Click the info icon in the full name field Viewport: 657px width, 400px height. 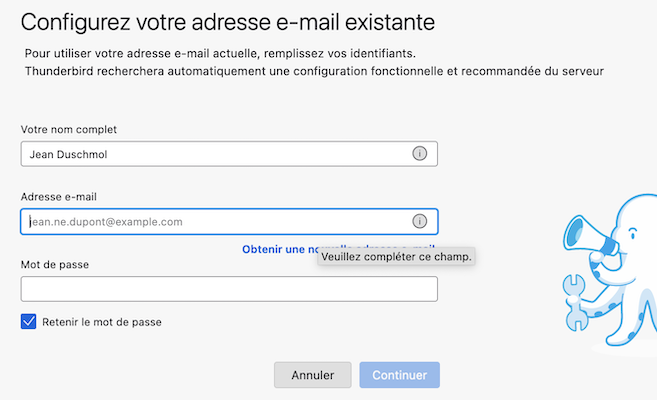(x=419, y=154)
